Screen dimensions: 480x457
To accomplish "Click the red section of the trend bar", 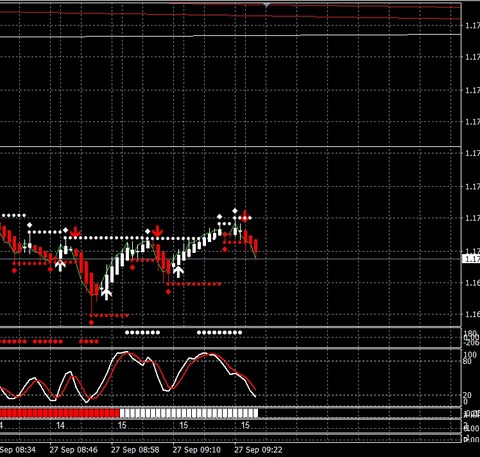I will [60, 413].
